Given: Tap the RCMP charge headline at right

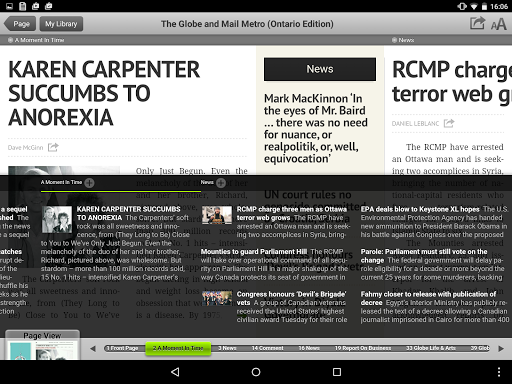Looking at the screenshot, I should (x=452, y=82).
